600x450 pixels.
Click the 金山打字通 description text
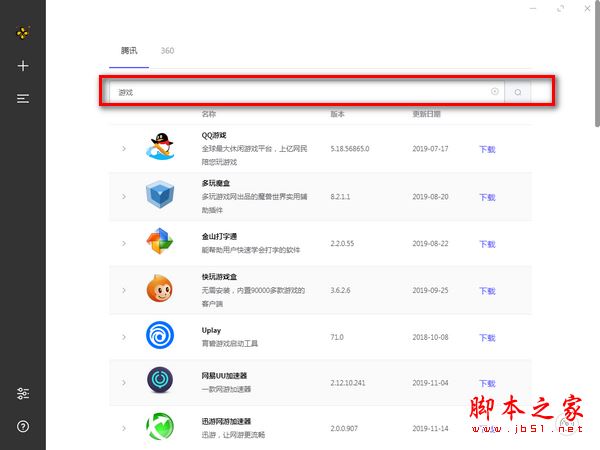point(251,250)
